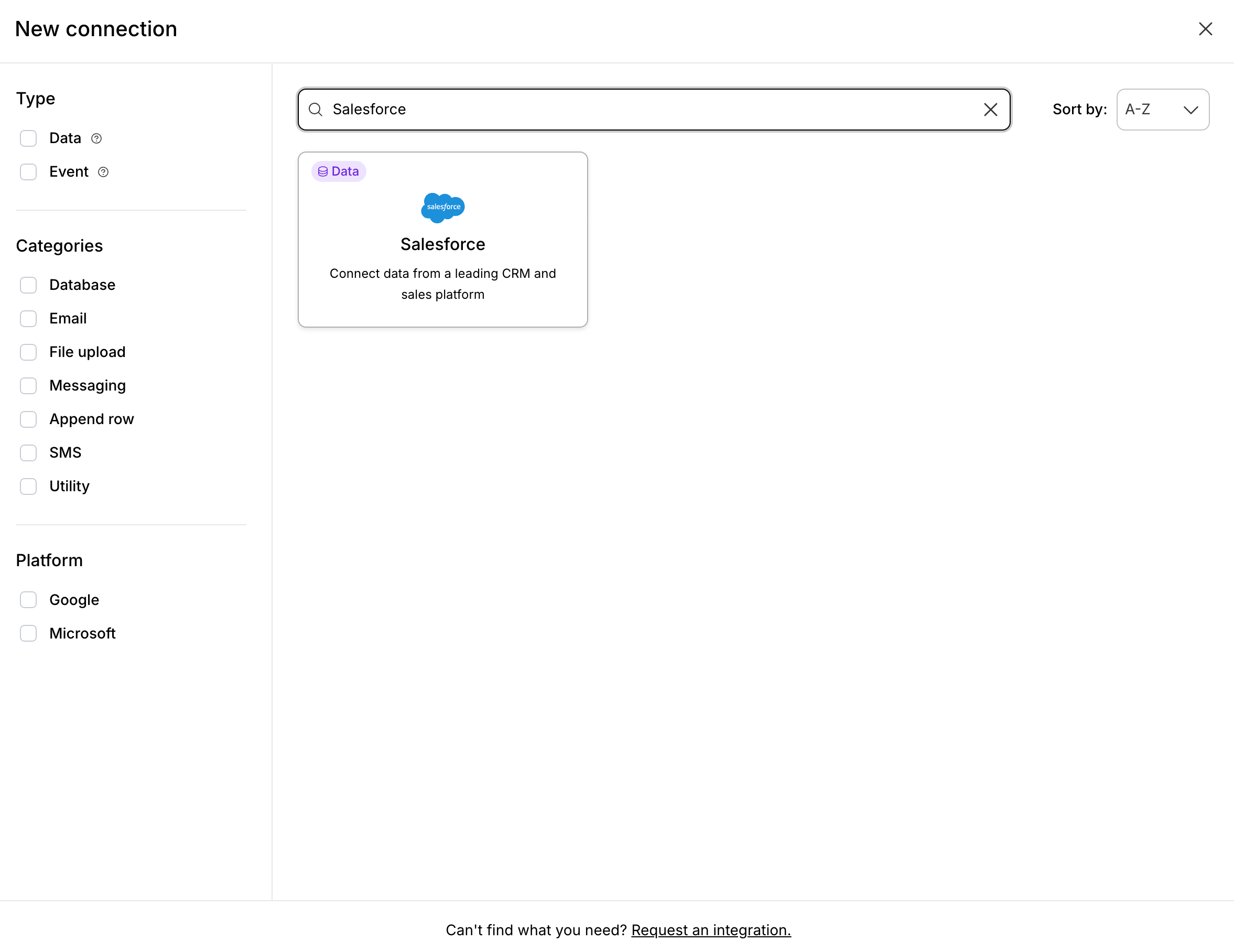Click the Data badge on Salesforce card
Image resolution: width=1234 pixels, height=952 pixels.
point(339,171)
